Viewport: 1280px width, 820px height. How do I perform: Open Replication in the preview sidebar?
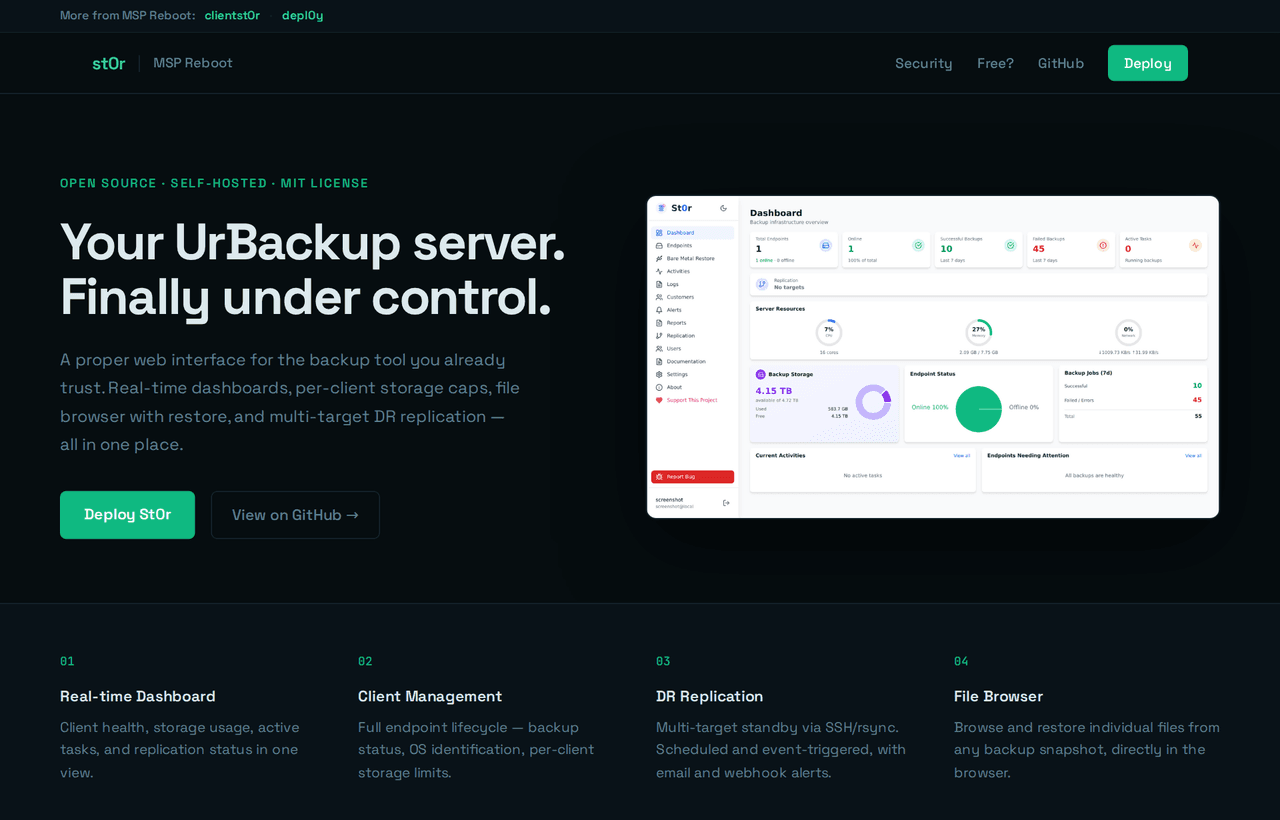(691, 336)
